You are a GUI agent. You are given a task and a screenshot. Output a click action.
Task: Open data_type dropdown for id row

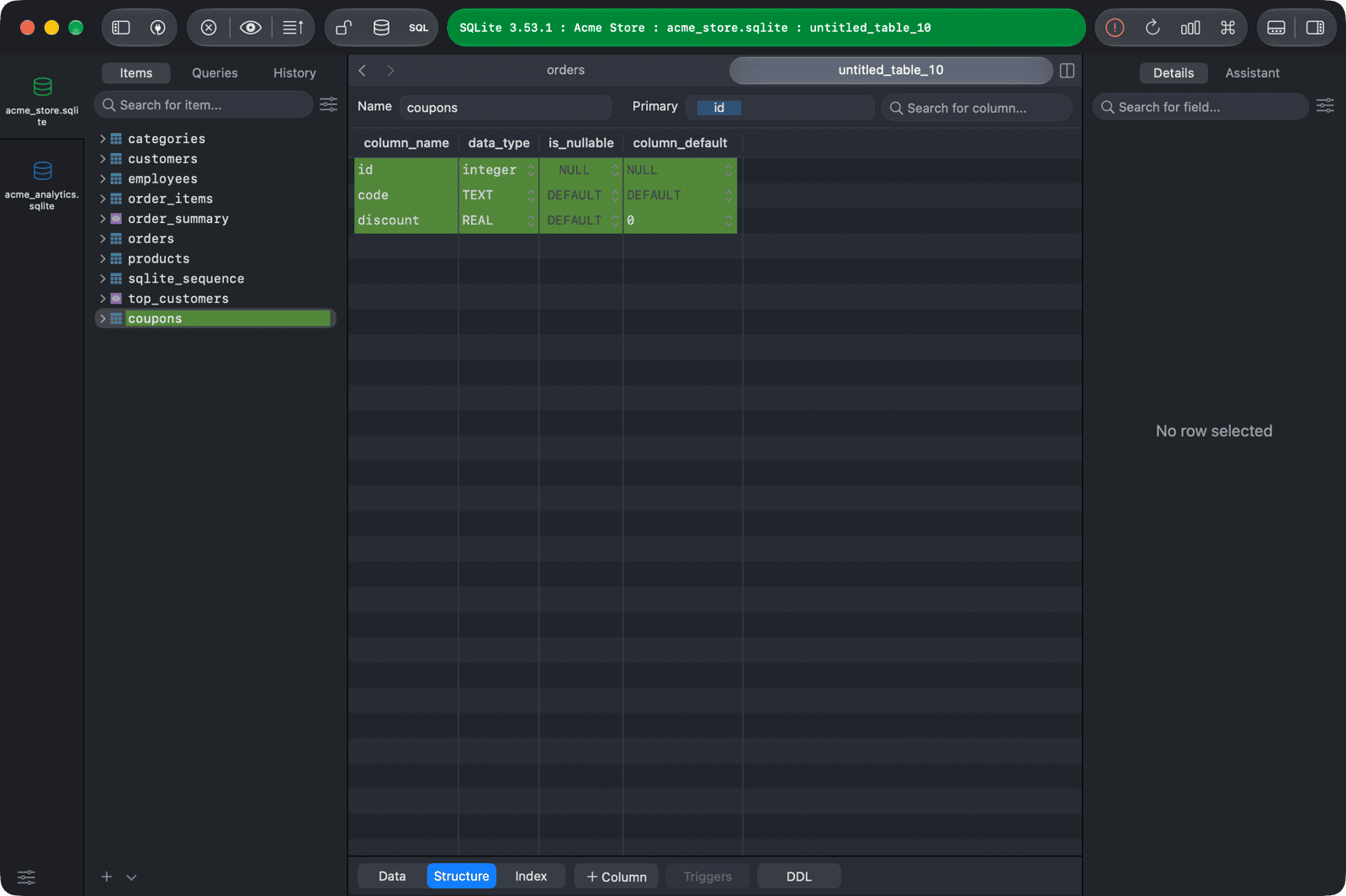531,170
